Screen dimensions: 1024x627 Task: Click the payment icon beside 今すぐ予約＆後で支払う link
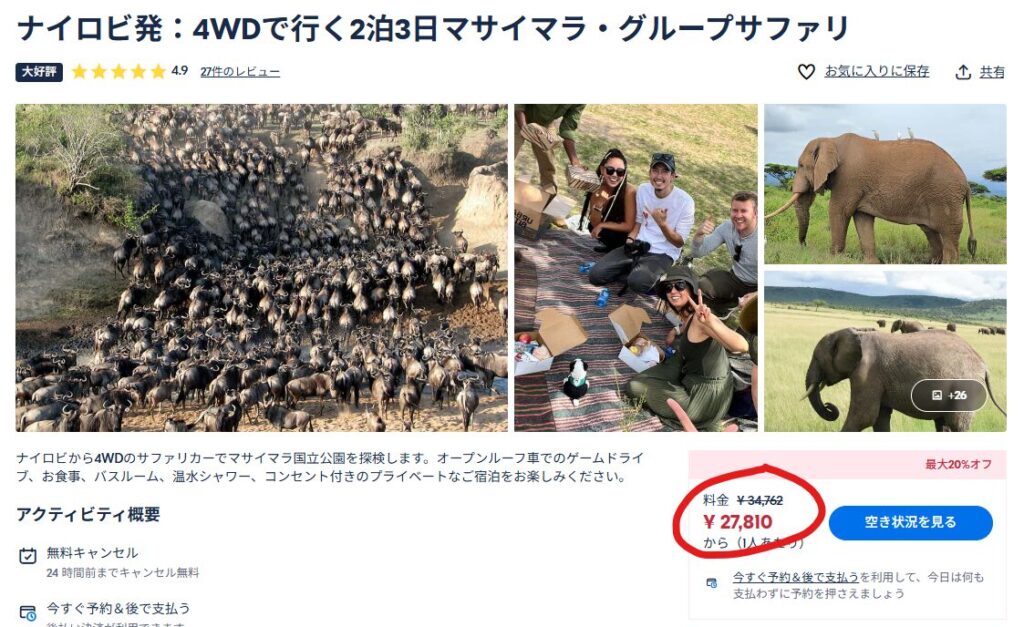pos(712,583)
